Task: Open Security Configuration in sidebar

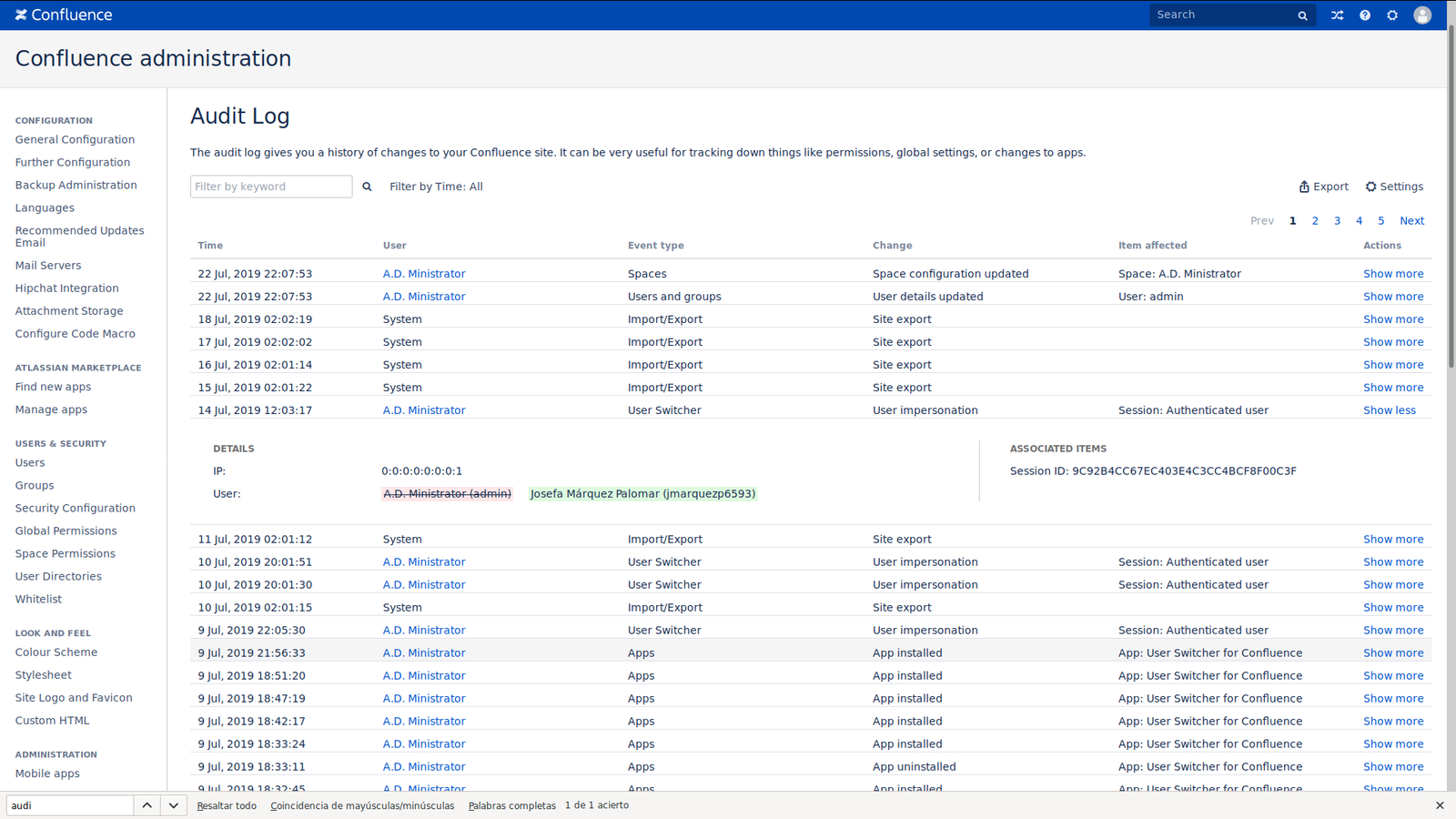Action: 75,509
